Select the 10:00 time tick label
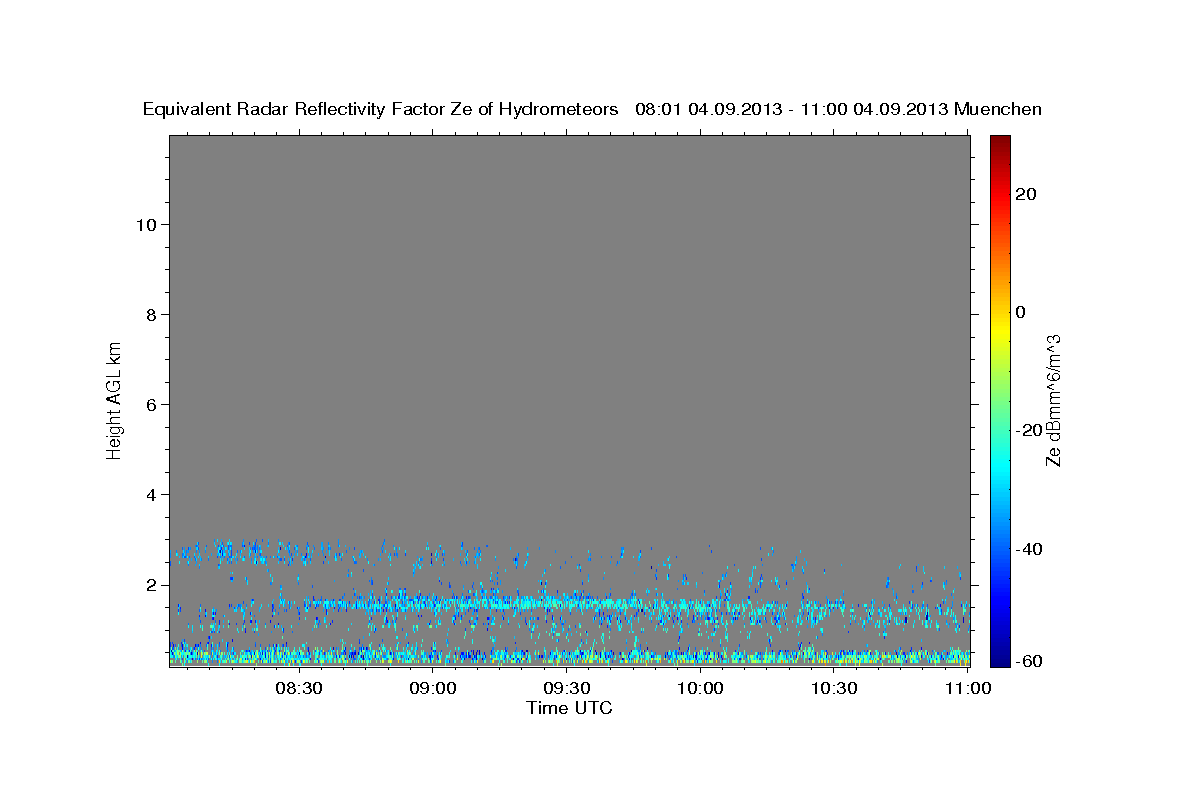The height and width of the screenshot is (800, 1200). [700, 688]
